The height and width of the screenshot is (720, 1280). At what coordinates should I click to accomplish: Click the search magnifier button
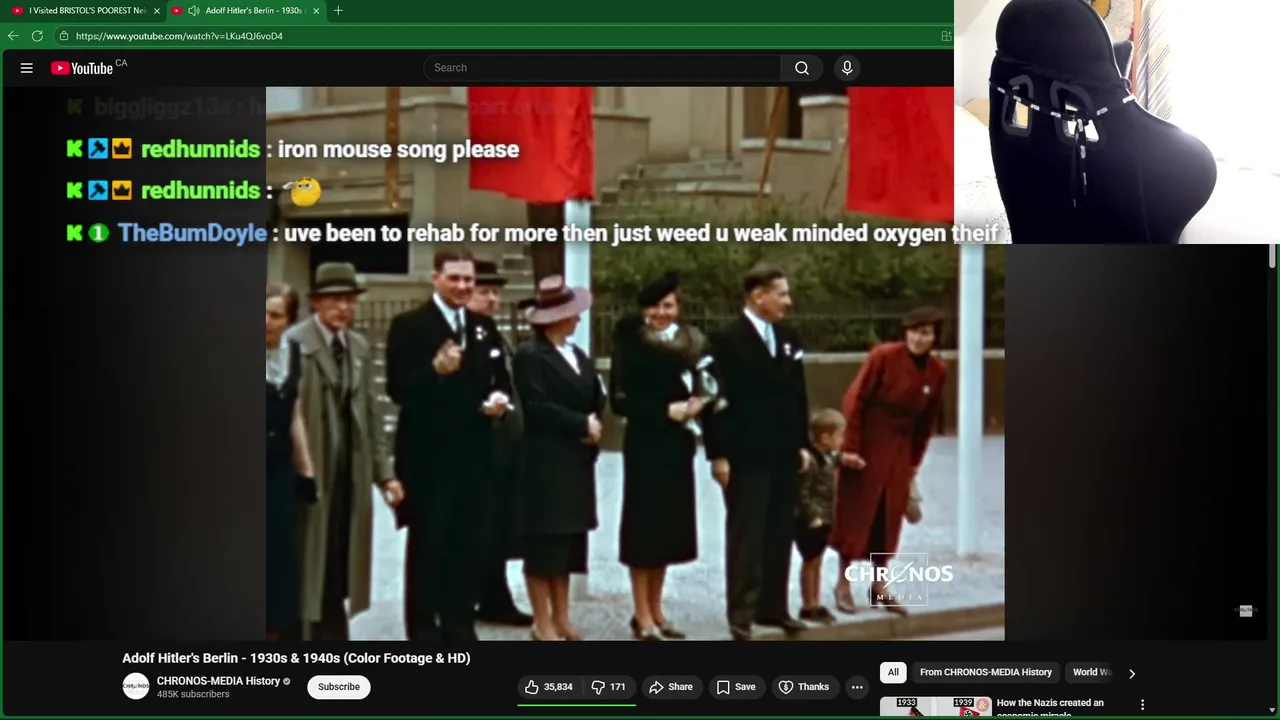tap(802, 68)
